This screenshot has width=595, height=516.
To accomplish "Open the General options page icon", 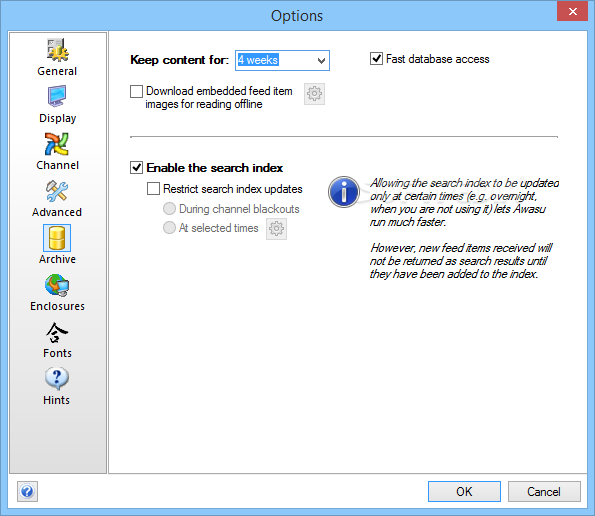I will pos(57,50).
